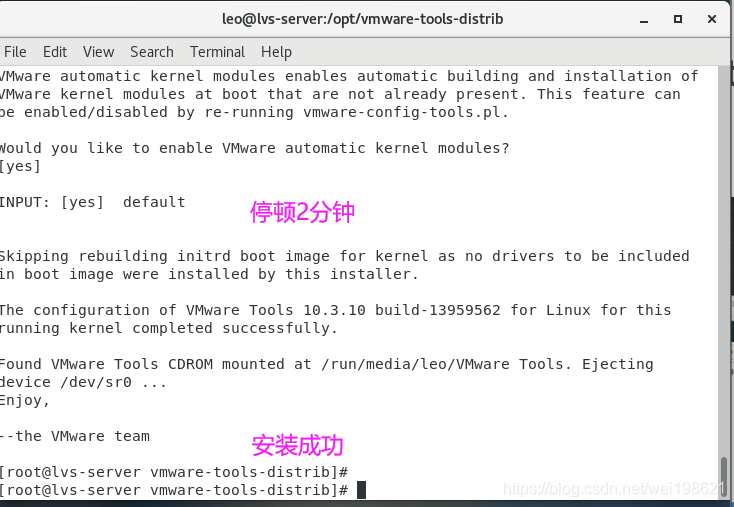Click the 'device /dev/sr0 ...' line

tap(83, 382)
